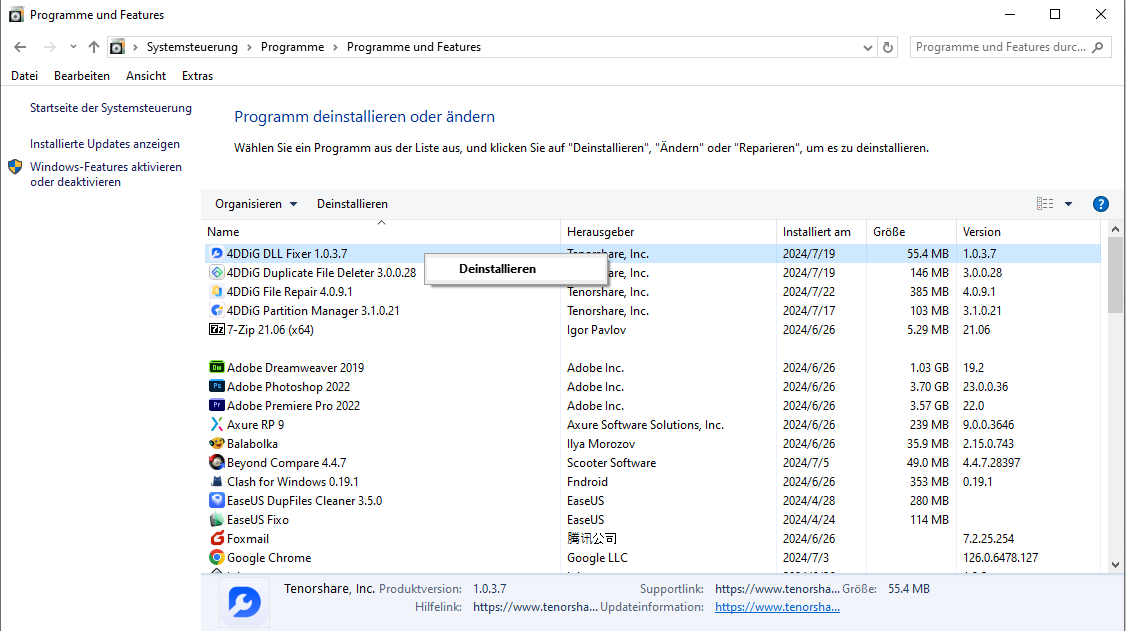Click the Adobe Premiere Pro 2022 icon
The width and height of the screenshot is (1126, 631).
click(x=216, y=406)
